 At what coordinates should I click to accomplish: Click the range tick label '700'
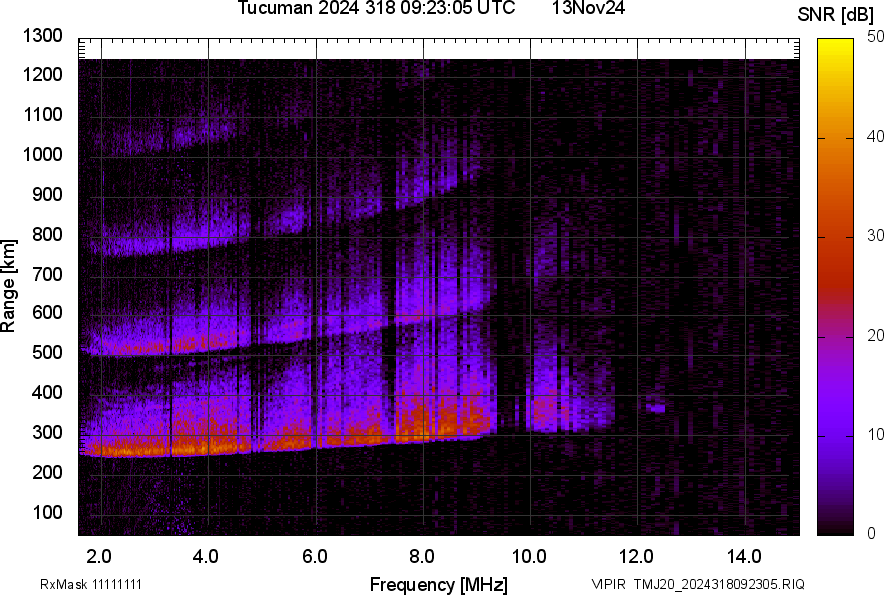[x=47, y=274]
